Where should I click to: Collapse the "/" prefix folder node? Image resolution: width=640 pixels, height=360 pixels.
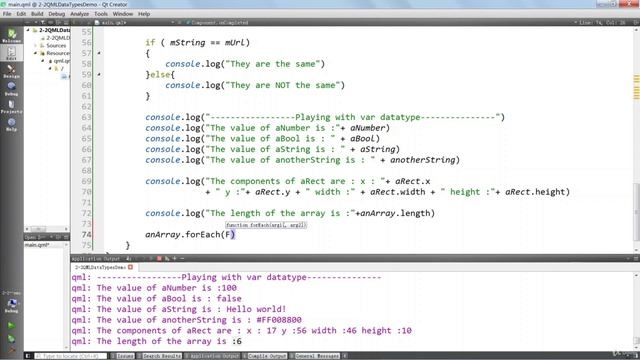click(50, 69)
